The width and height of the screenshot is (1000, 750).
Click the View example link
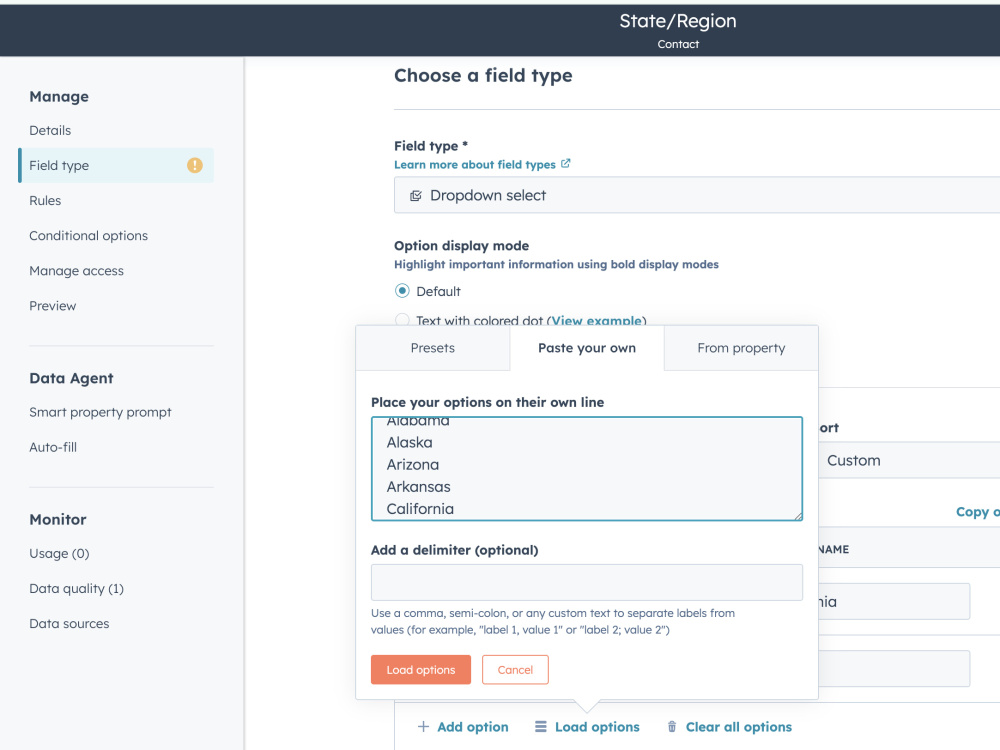596,320
